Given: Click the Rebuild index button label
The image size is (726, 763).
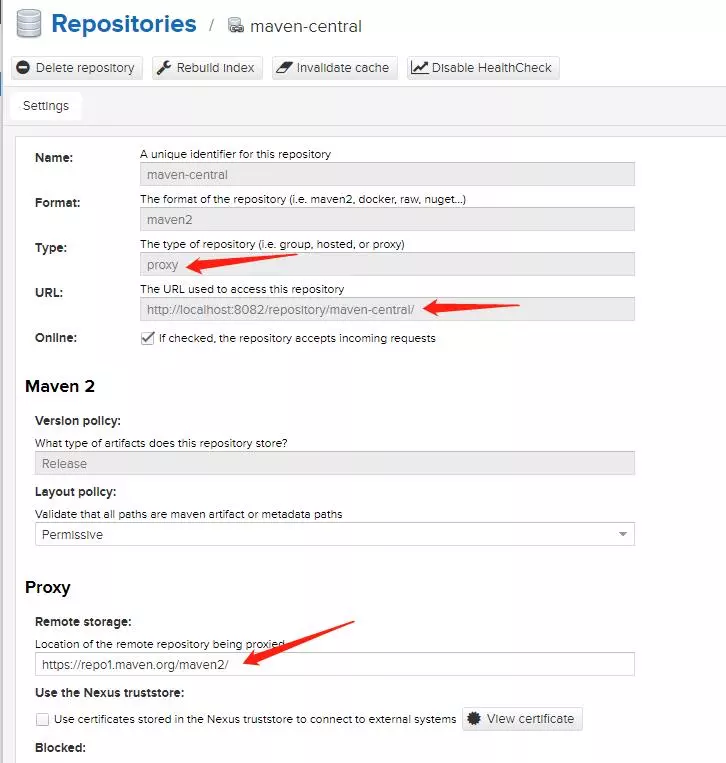Looking at the screenshot, I should 216,68.
